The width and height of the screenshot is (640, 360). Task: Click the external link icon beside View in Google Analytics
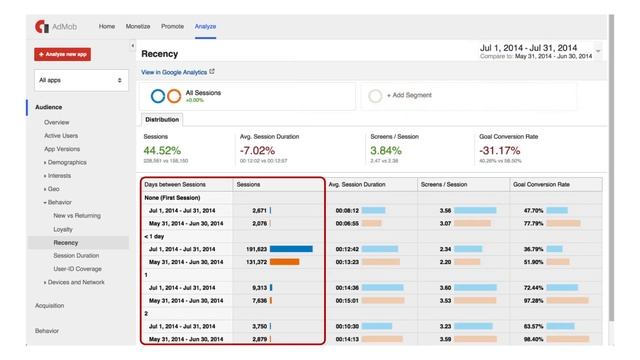coord(212,71)
